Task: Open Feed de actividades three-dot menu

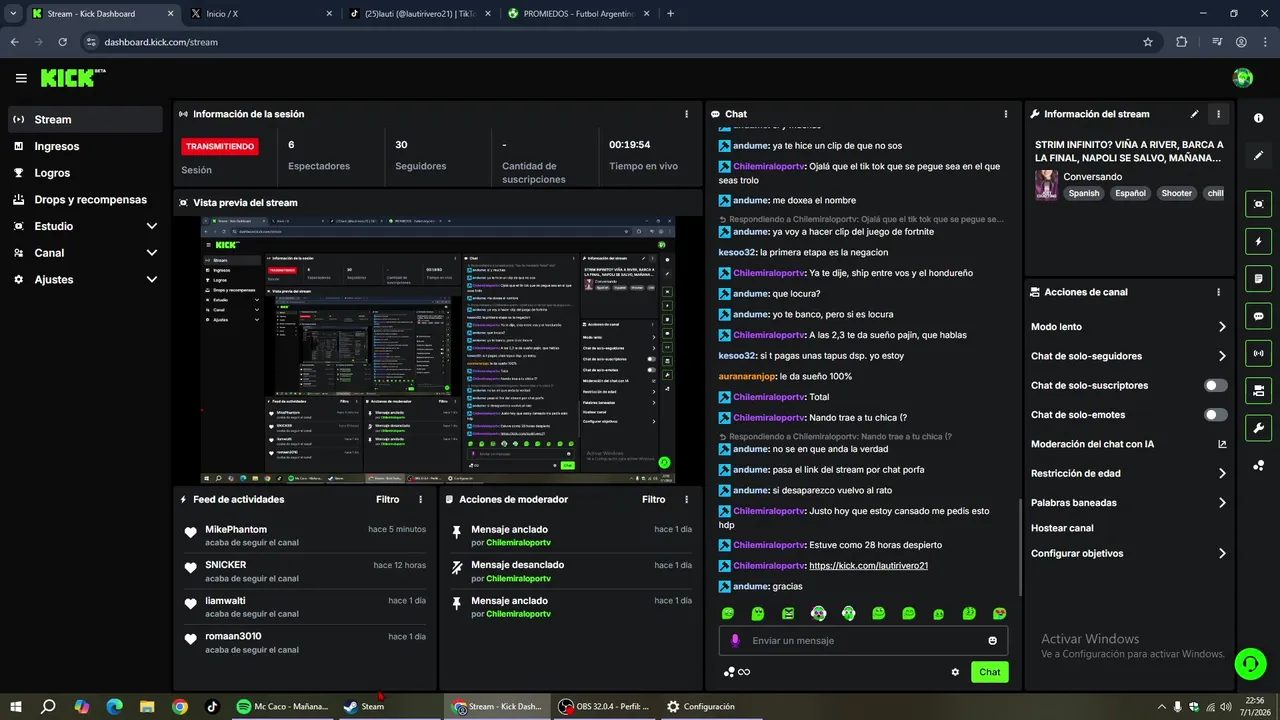Action: coord(420,499)
